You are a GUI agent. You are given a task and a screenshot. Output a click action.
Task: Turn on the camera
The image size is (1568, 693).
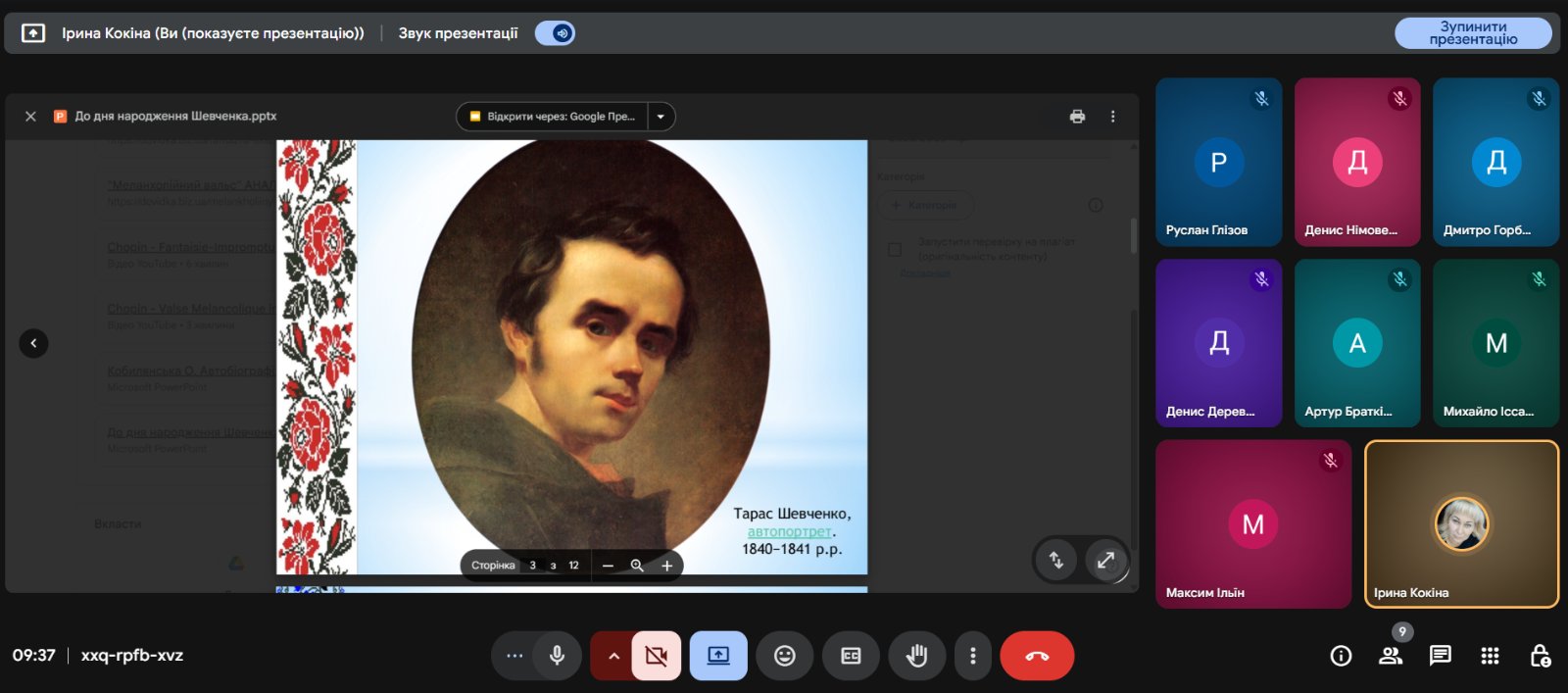click(657, 656)
